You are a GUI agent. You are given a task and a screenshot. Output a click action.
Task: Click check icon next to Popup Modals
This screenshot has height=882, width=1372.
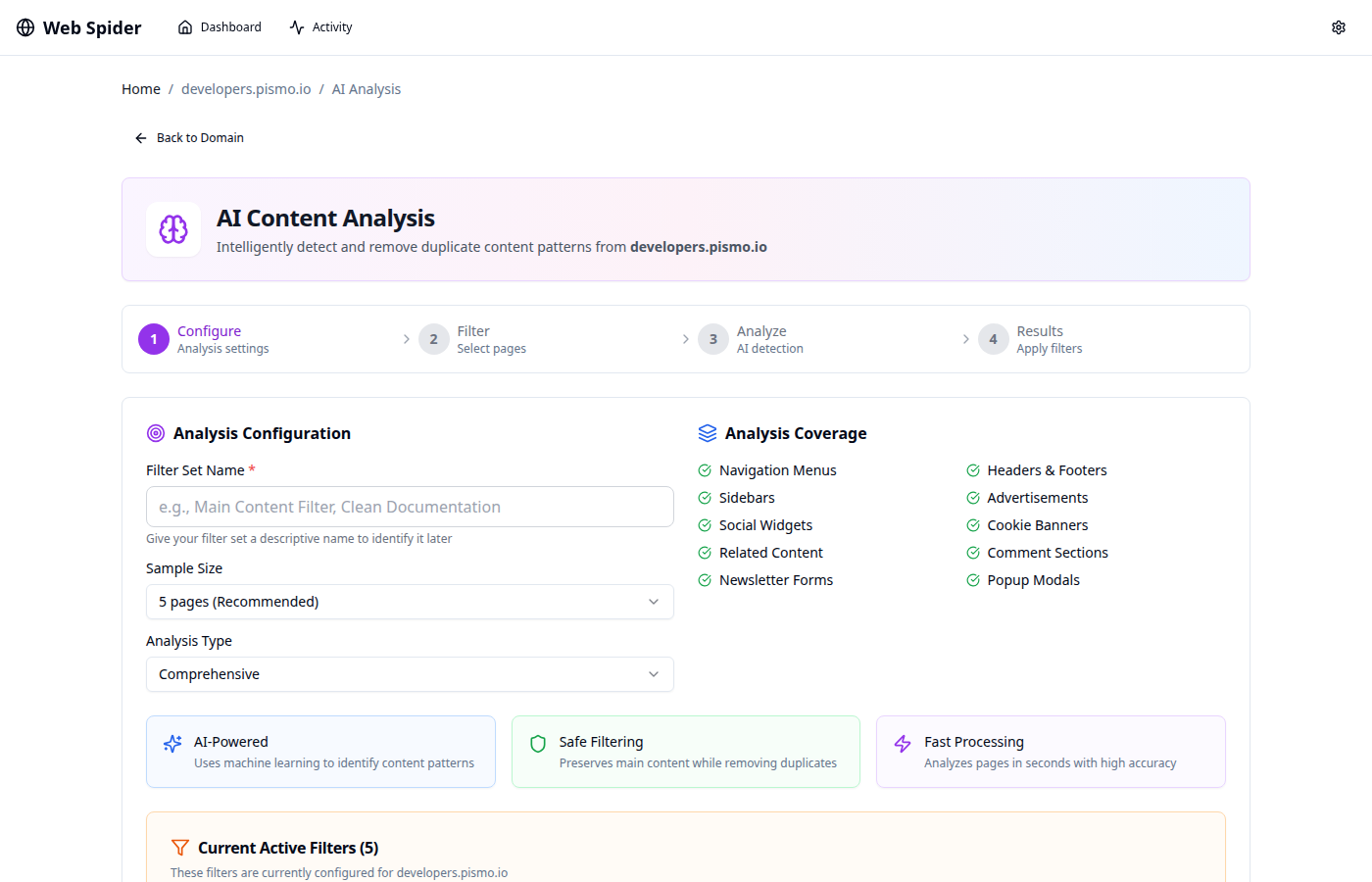(x=973, y=580)
